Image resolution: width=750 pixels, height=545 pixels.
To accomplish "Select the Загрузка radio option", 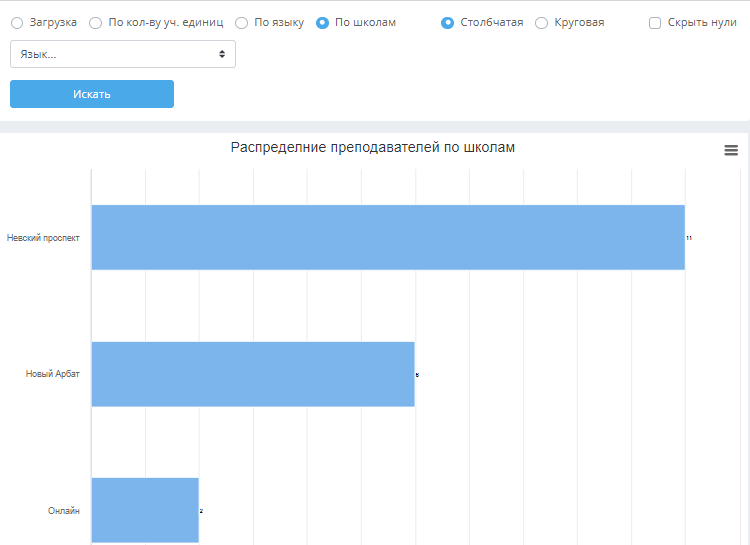I will coord(17,23).
